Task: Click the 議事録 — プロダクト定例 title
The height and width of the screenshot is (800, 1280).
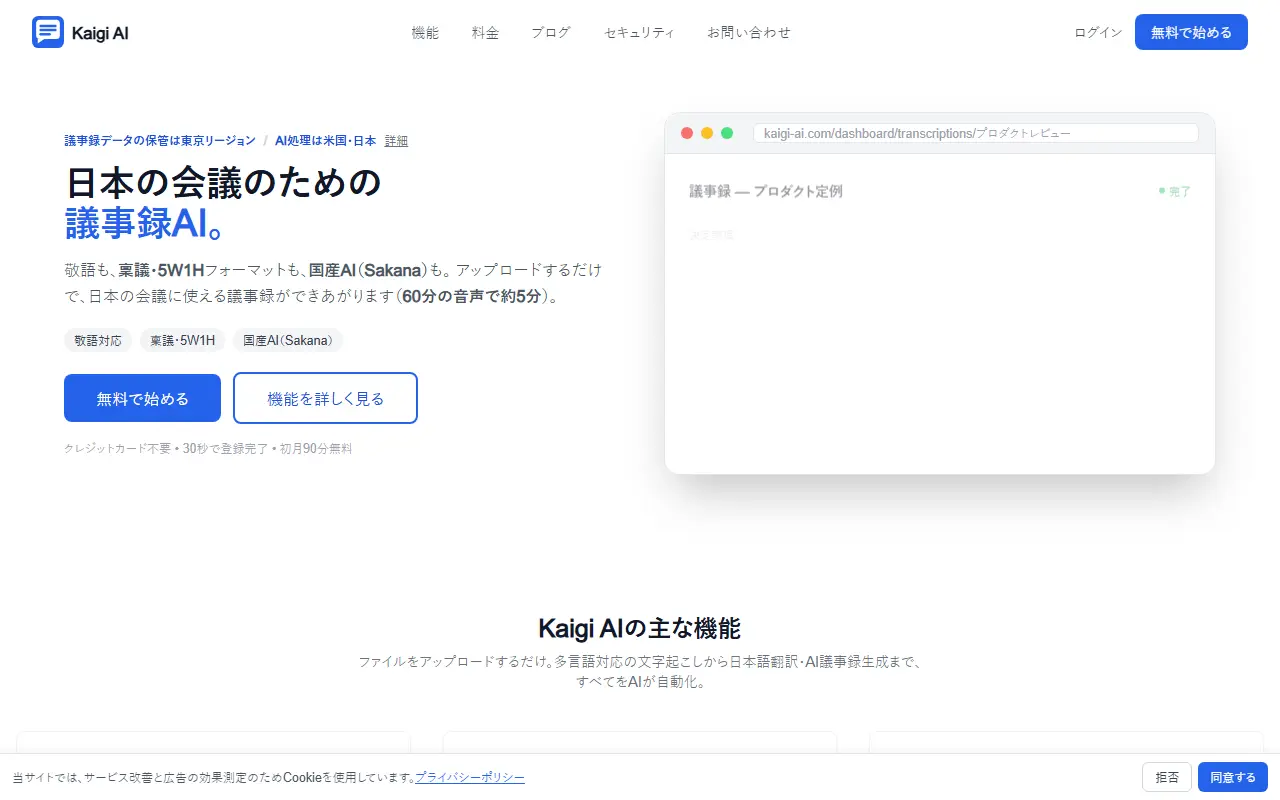Action: [766, 191]
